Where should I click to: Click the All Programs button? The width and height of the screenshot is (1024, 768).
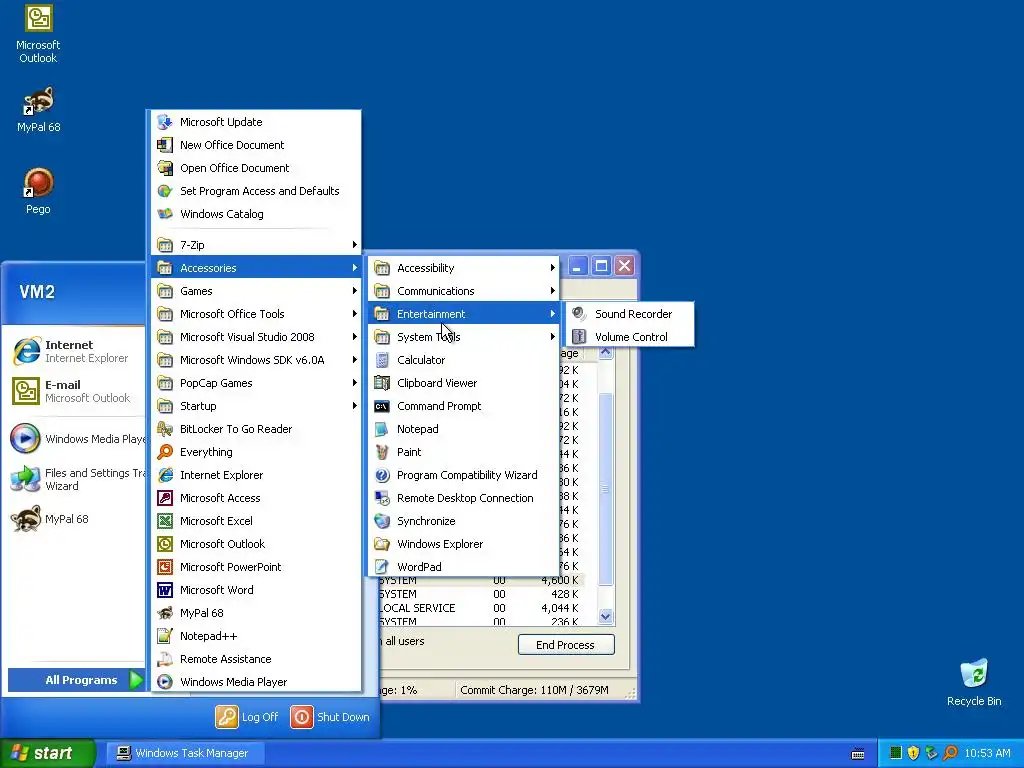[76, 680]
